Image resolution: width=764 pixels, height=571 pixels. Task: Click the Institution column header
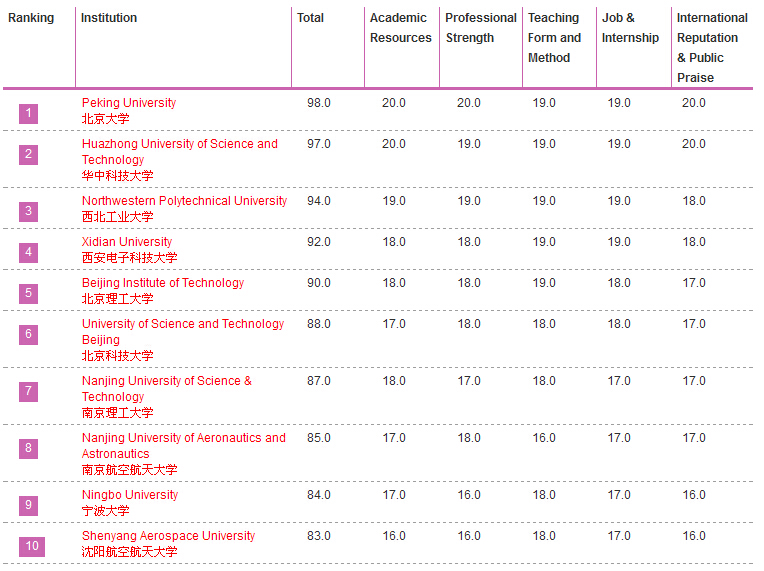click(x=109, y=18)
